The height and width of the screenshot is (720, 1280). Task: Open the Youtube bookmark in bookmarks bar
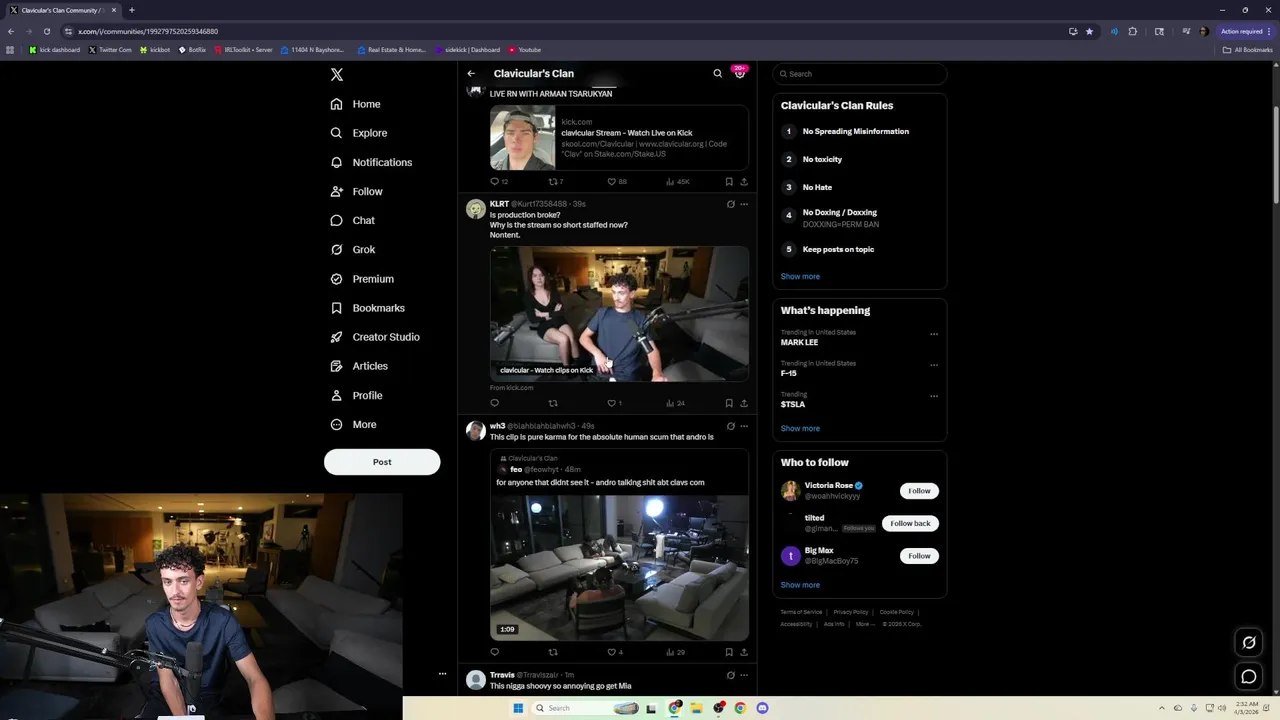[x=524, y=50]
